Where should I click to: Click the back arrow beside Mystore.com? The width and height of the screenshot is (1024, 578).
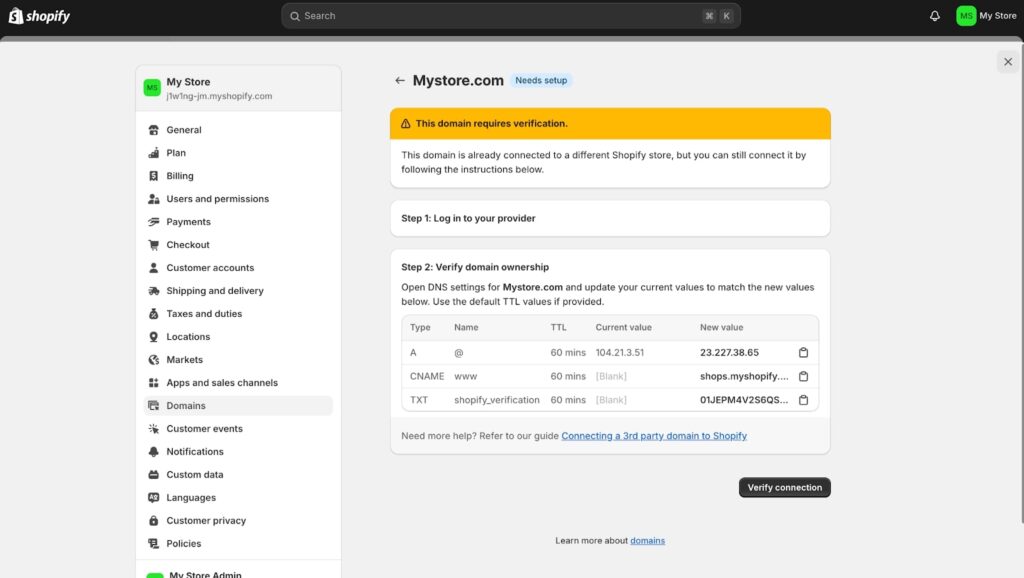click(x=400, y=81)
